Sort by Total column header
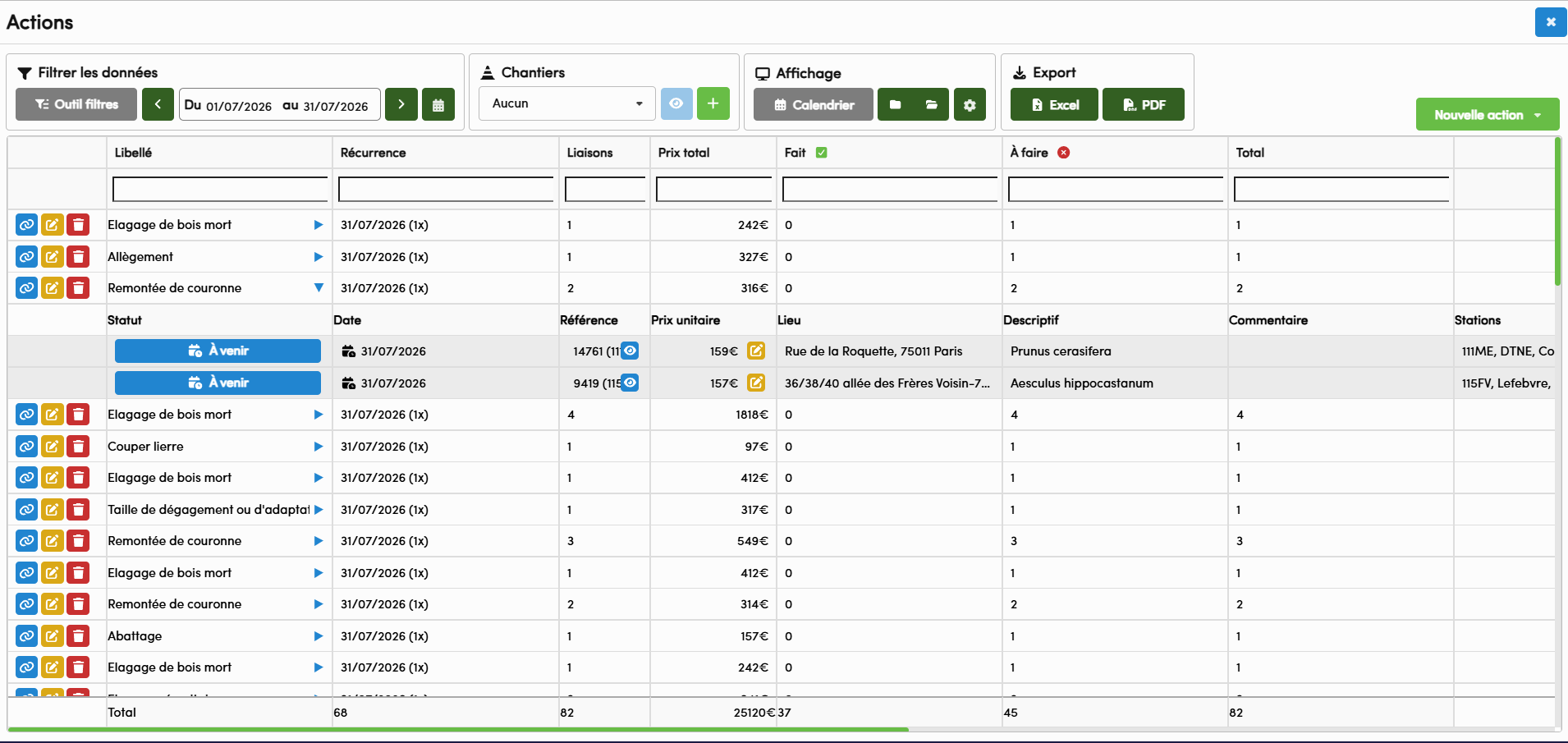The width and height of the screenshot is (1568, 743). 1249,153
